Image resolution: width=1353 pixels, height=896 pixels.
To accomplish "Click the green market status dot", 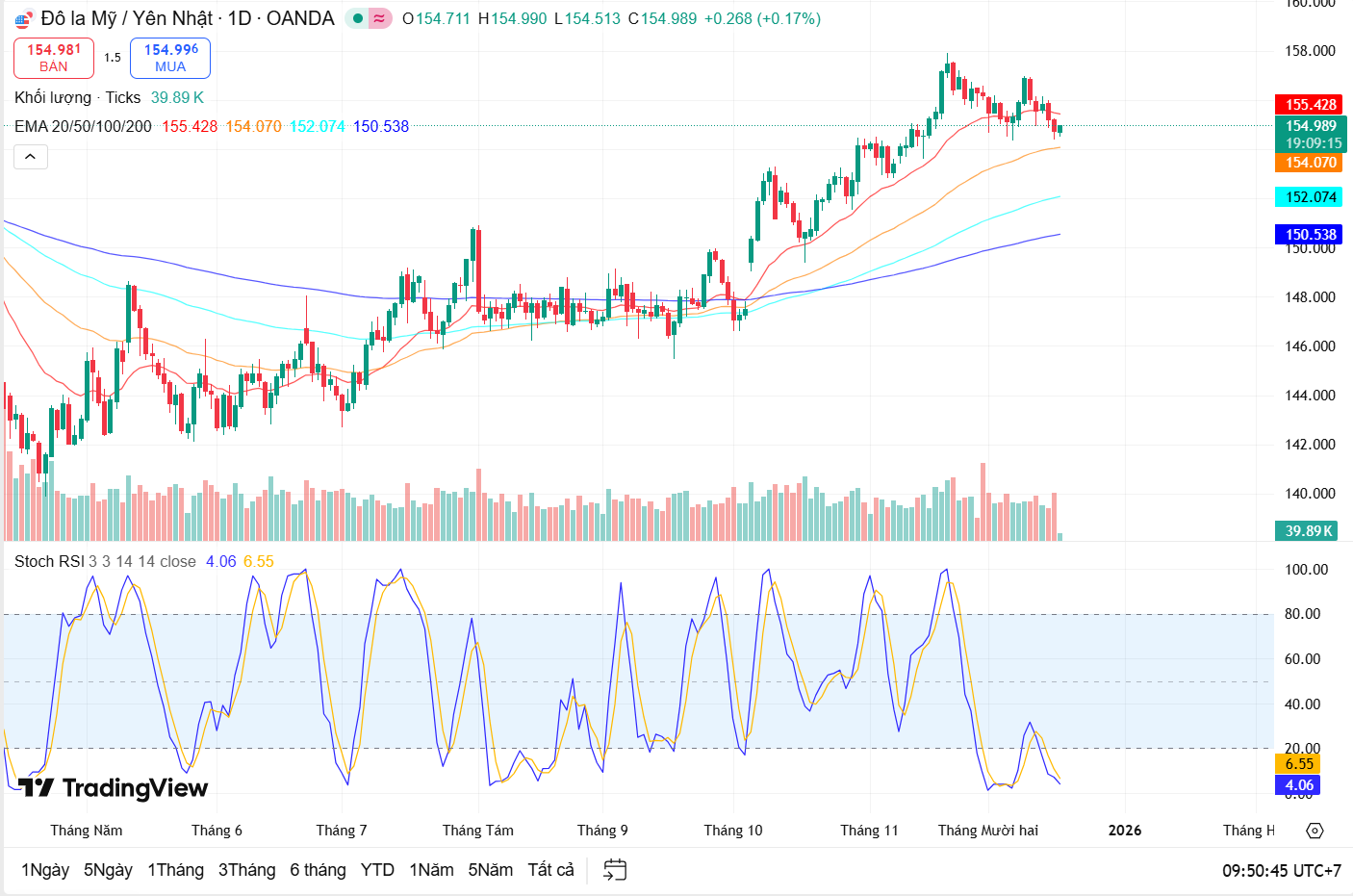I will (357, 18).
